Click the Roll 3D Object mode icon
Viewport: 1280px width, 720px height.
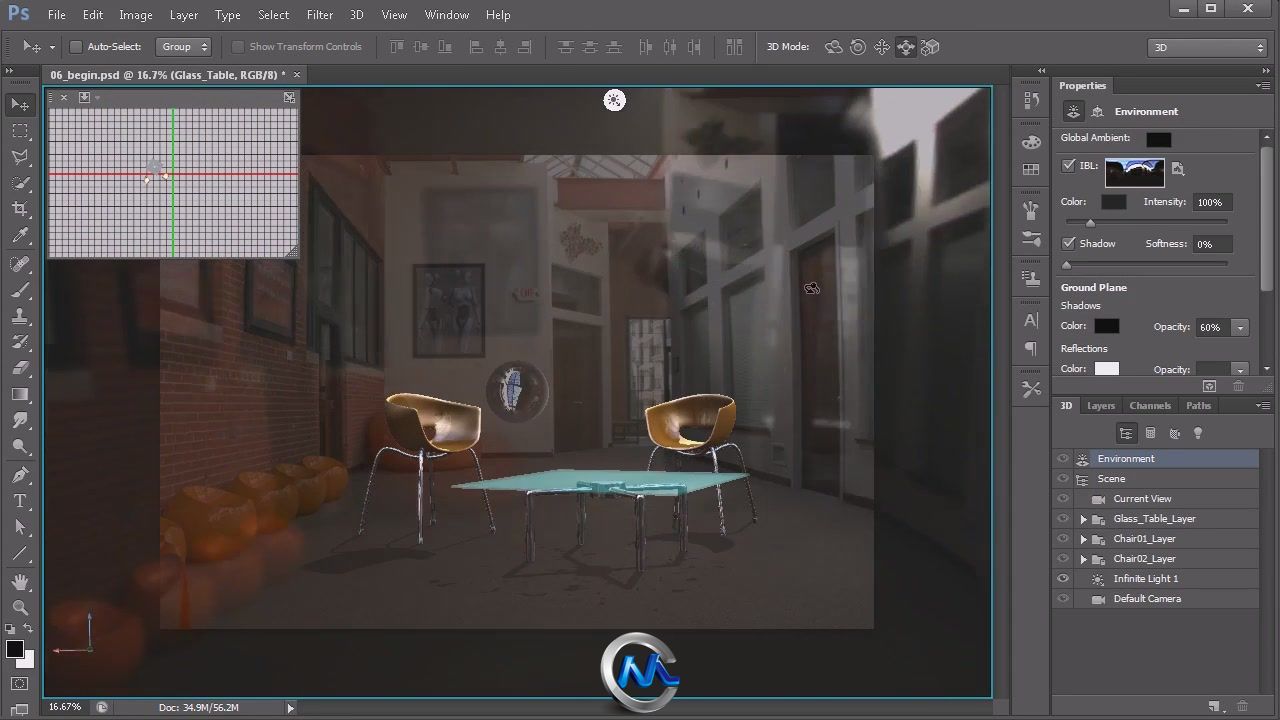click(x=858, y=47)
